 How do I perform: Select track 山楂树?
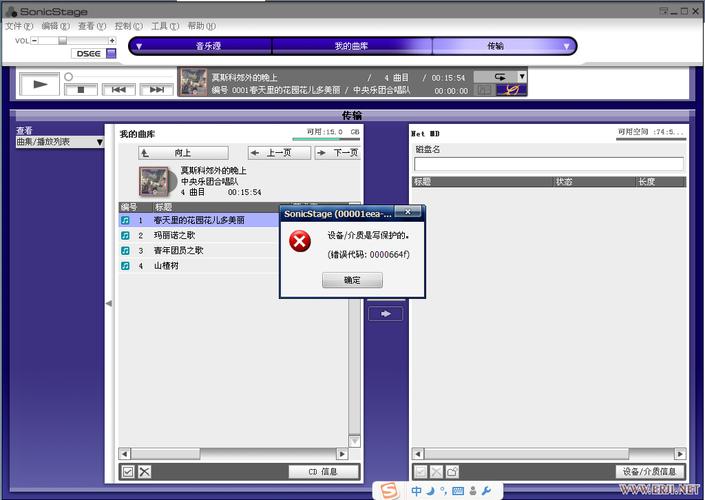166,266
